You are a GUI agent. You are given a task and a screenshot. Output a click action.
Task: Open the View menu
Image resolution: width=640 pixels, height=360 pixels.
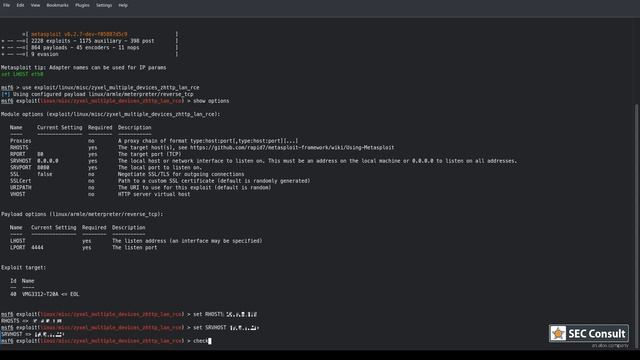(36, 5)
